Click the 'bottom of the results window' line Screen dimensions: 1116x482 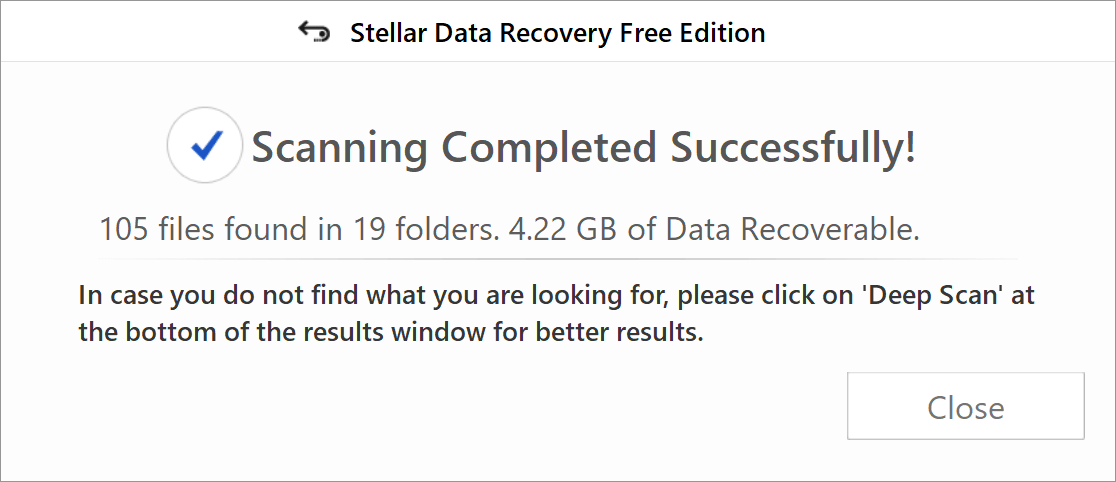pyautogui.click(x=391, y=332)
